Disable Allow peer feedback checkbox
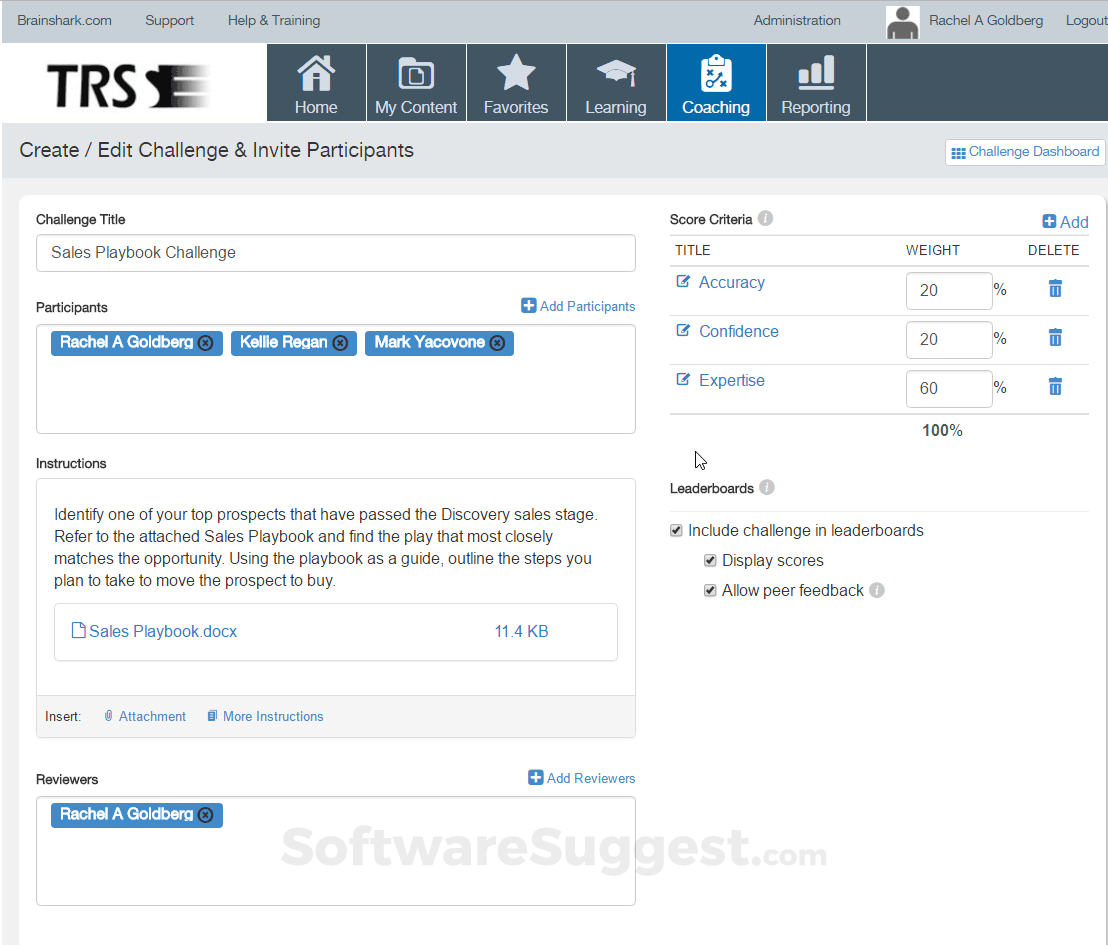The width and height of the screenshot is (1108, 945). (711, 591)
